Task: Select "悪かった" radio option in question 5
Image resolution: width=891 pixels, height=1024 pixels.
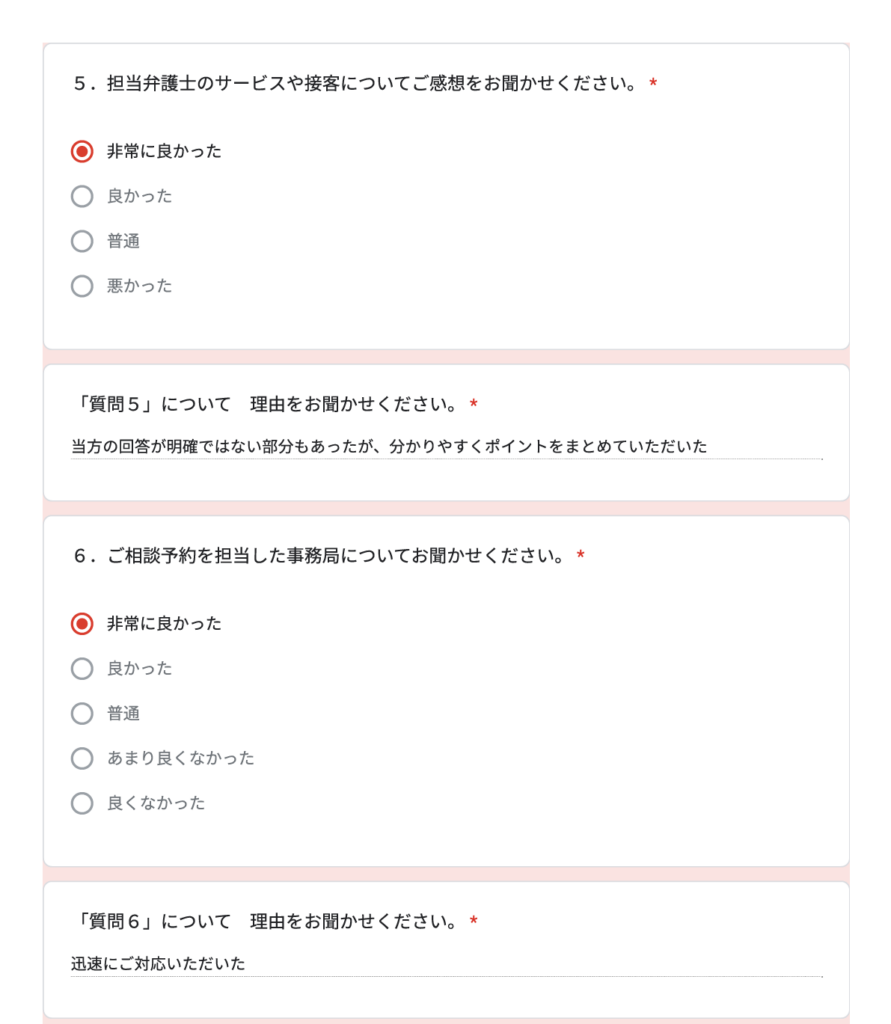Action: click(x=82, y=286)
